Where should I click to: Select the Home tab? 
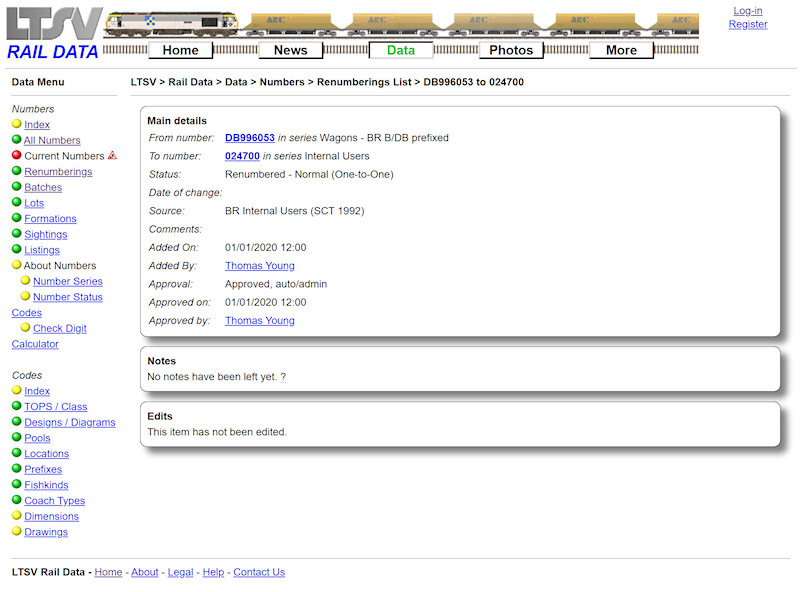[x=180, y=50]
